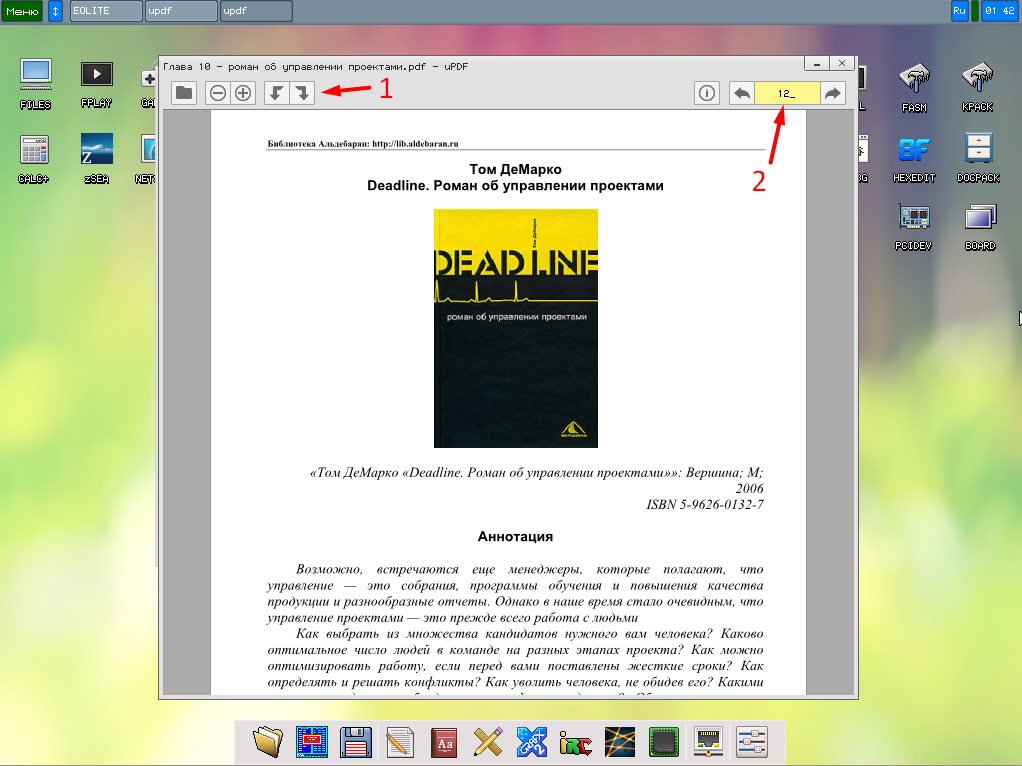Toggle the Ru keyboard layout indicator

[x=960, y=11]
